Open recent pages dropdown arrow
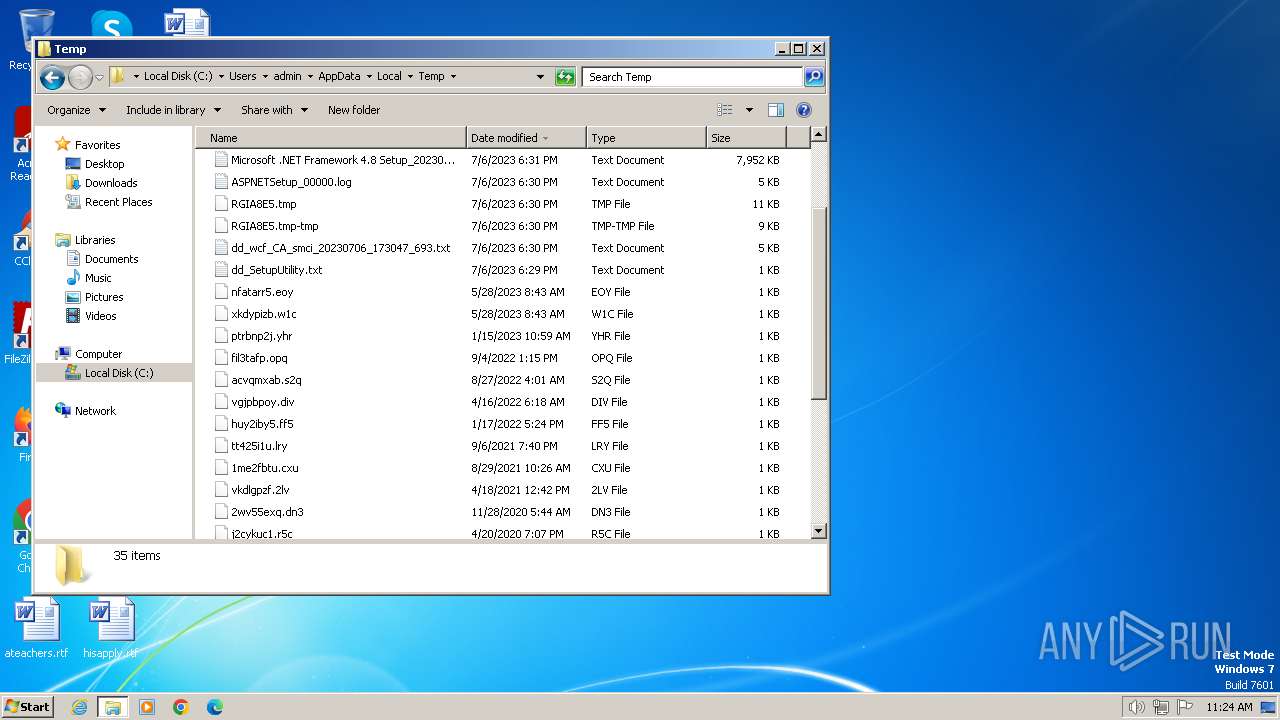This screenshot has height=720, width=1280. pyautogui.click(x=99, y=78)
